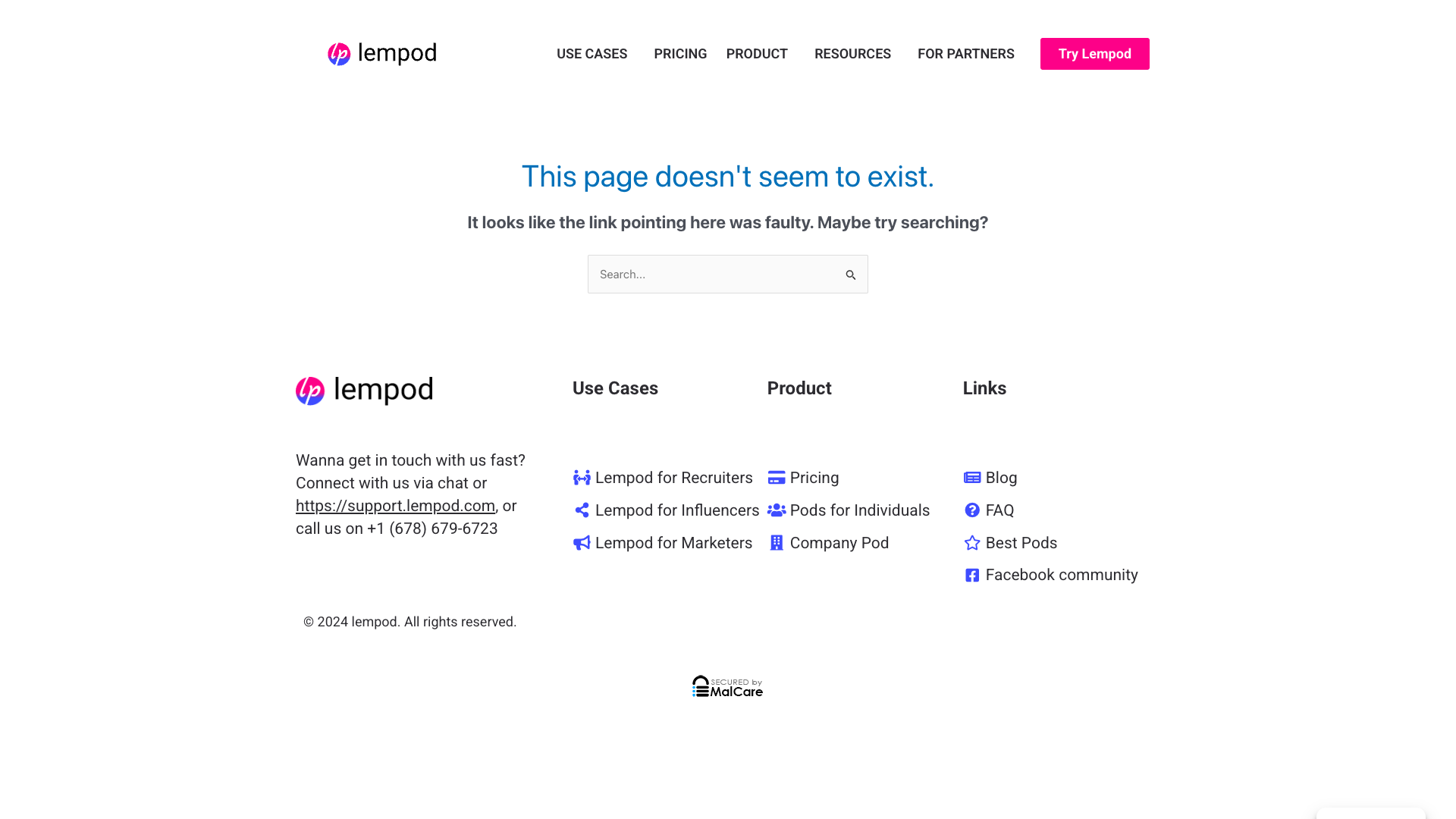Click the lempod logo in the header

click(381, 53)
